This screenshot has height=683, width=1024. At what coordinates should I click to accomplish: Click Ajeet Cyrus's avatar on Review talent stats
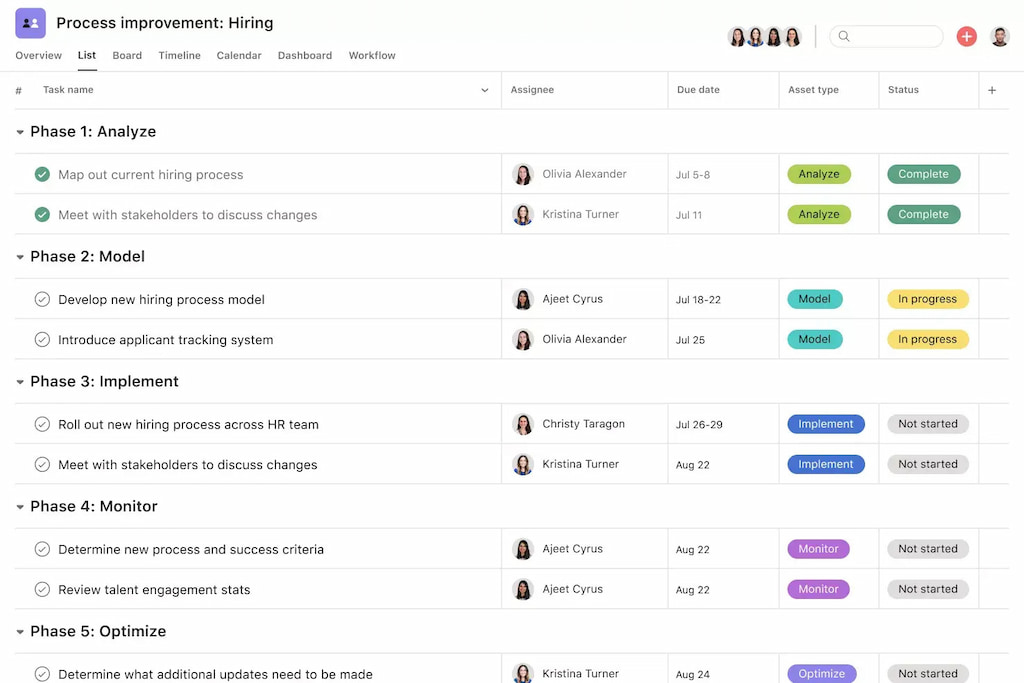tap(523, 589)
